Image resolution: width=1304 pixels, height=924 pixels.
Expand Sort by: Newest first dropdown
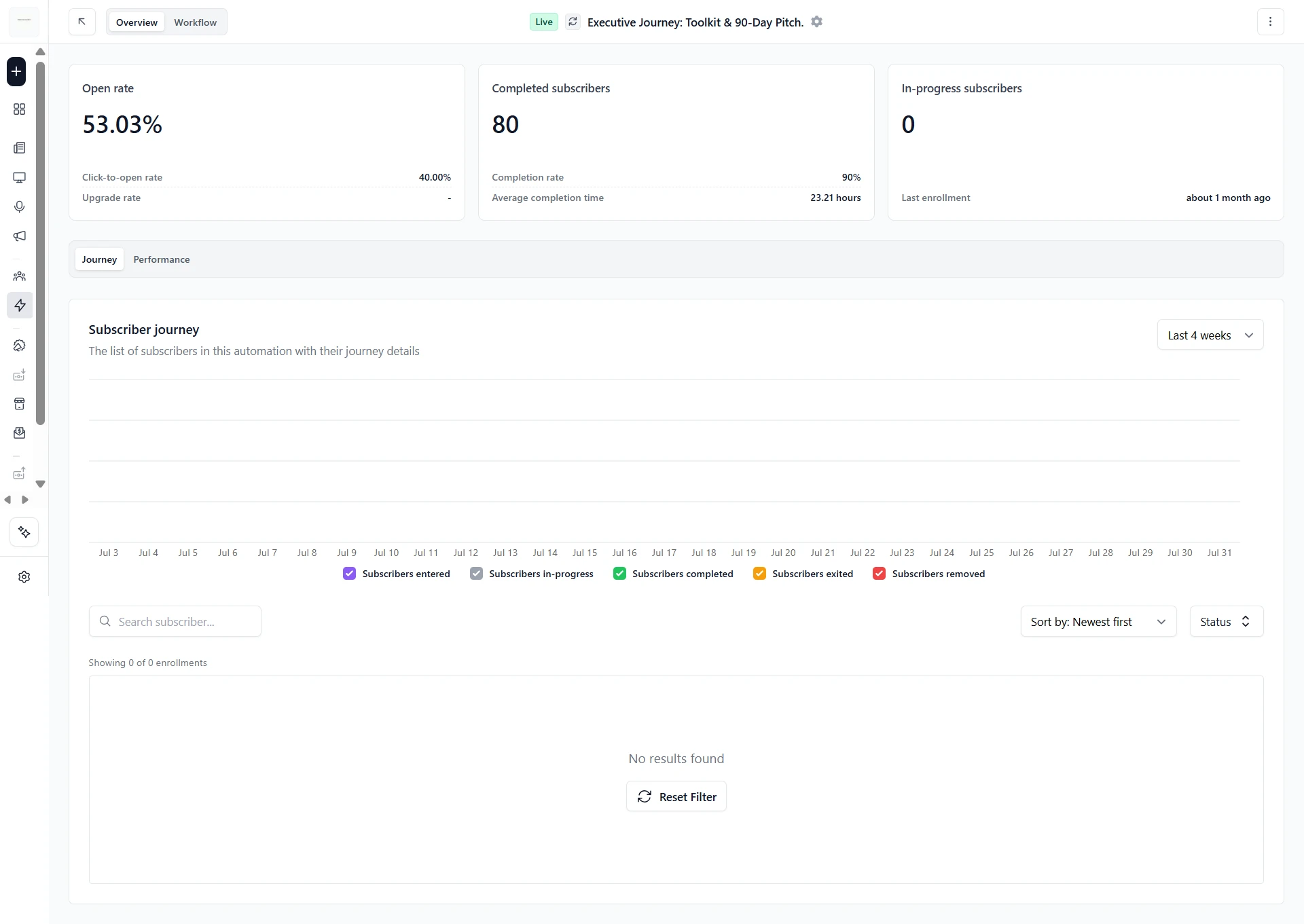coord(1098,622)
